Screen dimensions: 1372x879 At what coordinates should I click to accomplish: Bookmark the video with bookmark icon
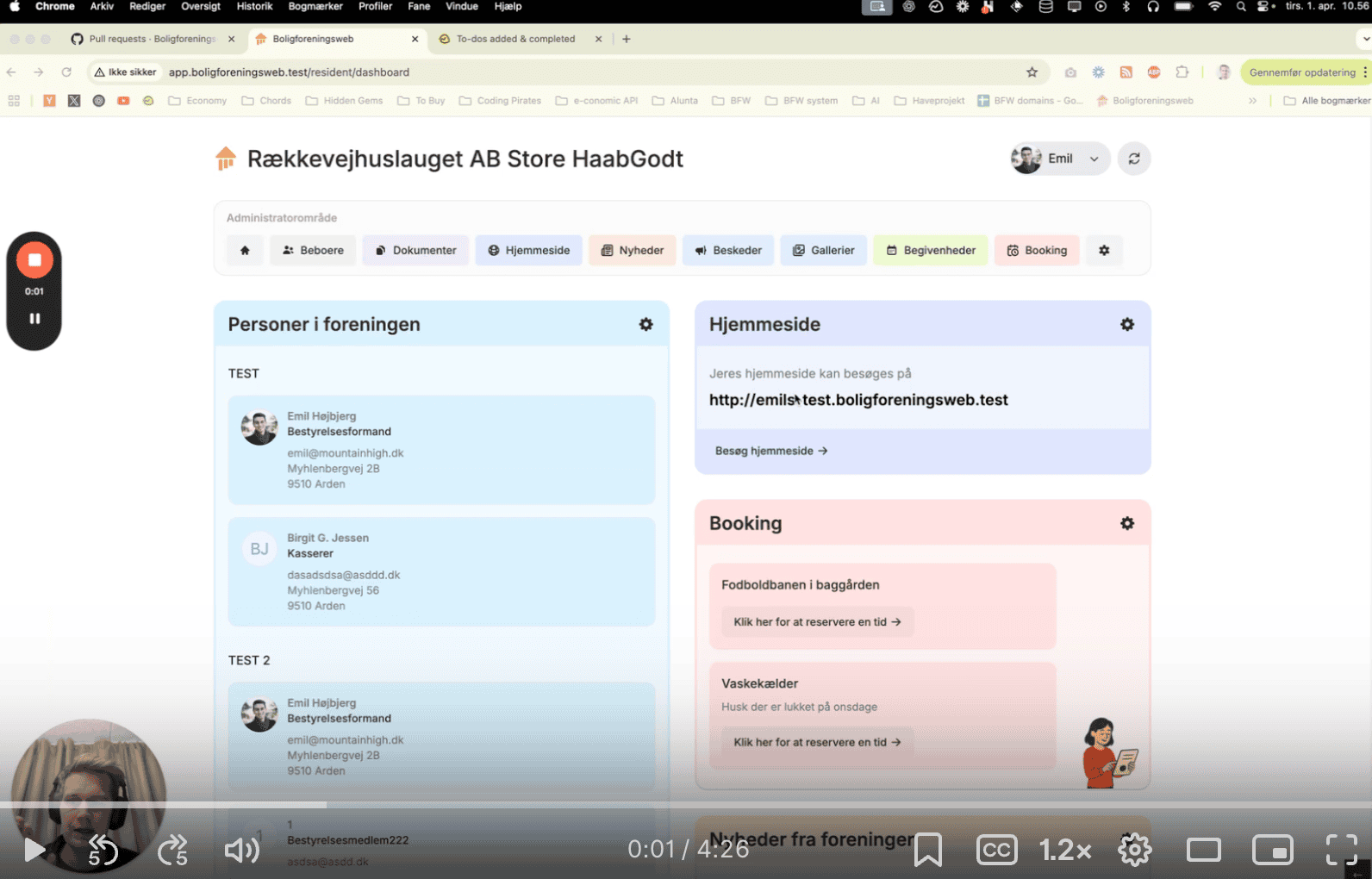point(927,850)
